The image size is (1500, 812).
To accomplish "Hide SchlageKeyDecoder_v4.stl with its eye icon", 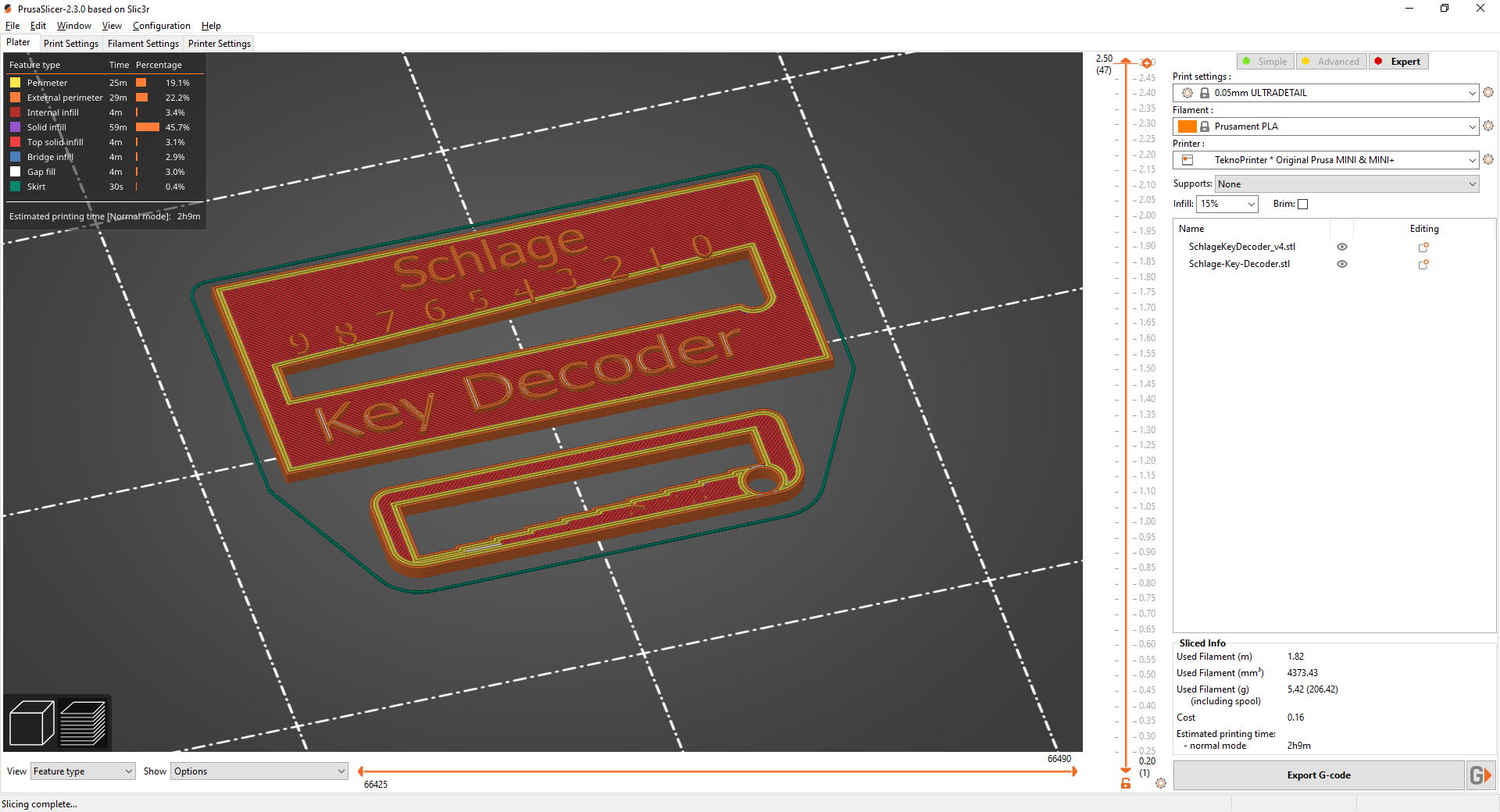I will pos(1342,247).
